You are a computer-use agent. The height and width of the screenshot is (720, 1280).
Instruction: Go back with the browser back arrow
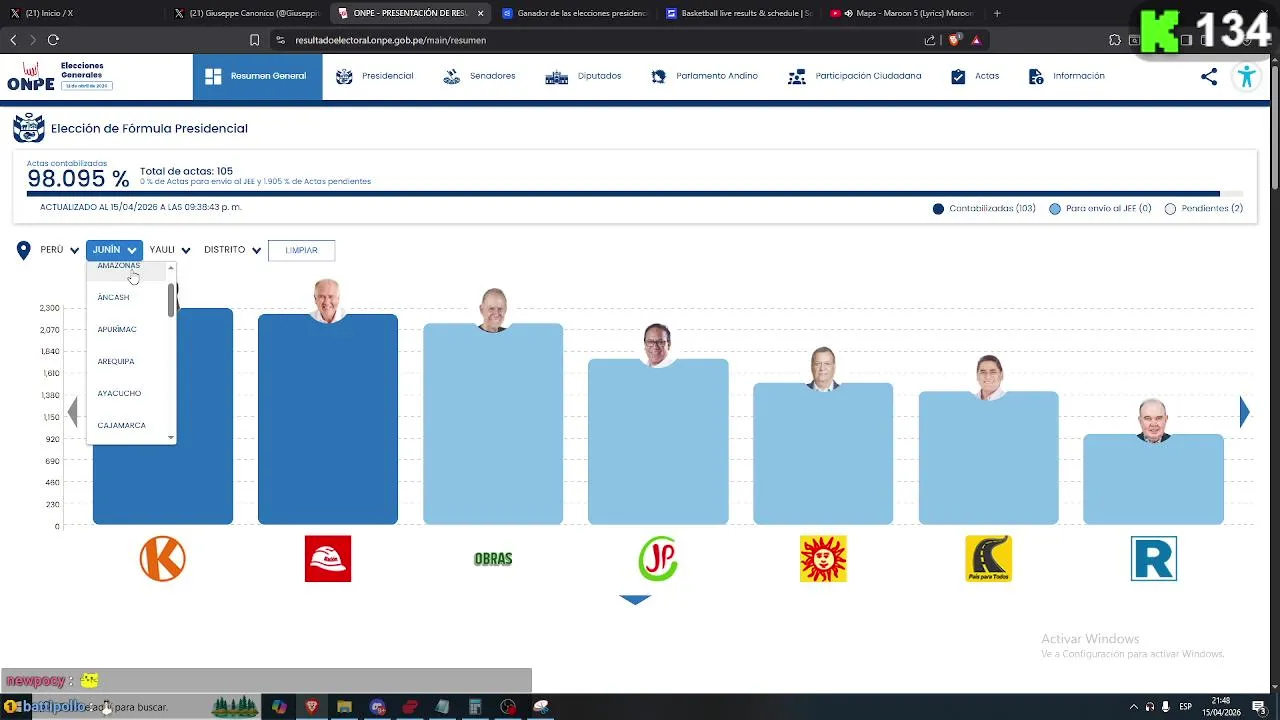[13, 40]
